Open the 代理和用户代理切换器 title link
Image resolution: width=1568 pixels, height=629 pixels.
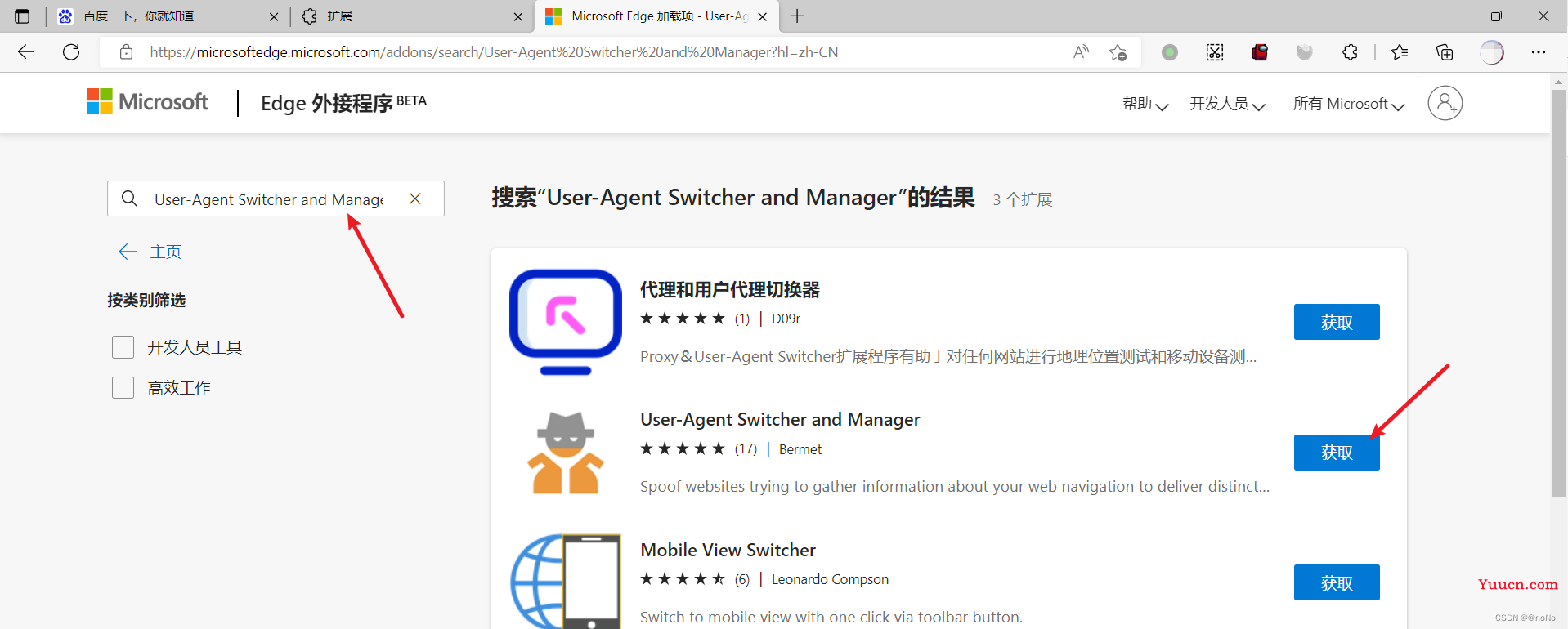pyautogui.click(x=730, y=290)
